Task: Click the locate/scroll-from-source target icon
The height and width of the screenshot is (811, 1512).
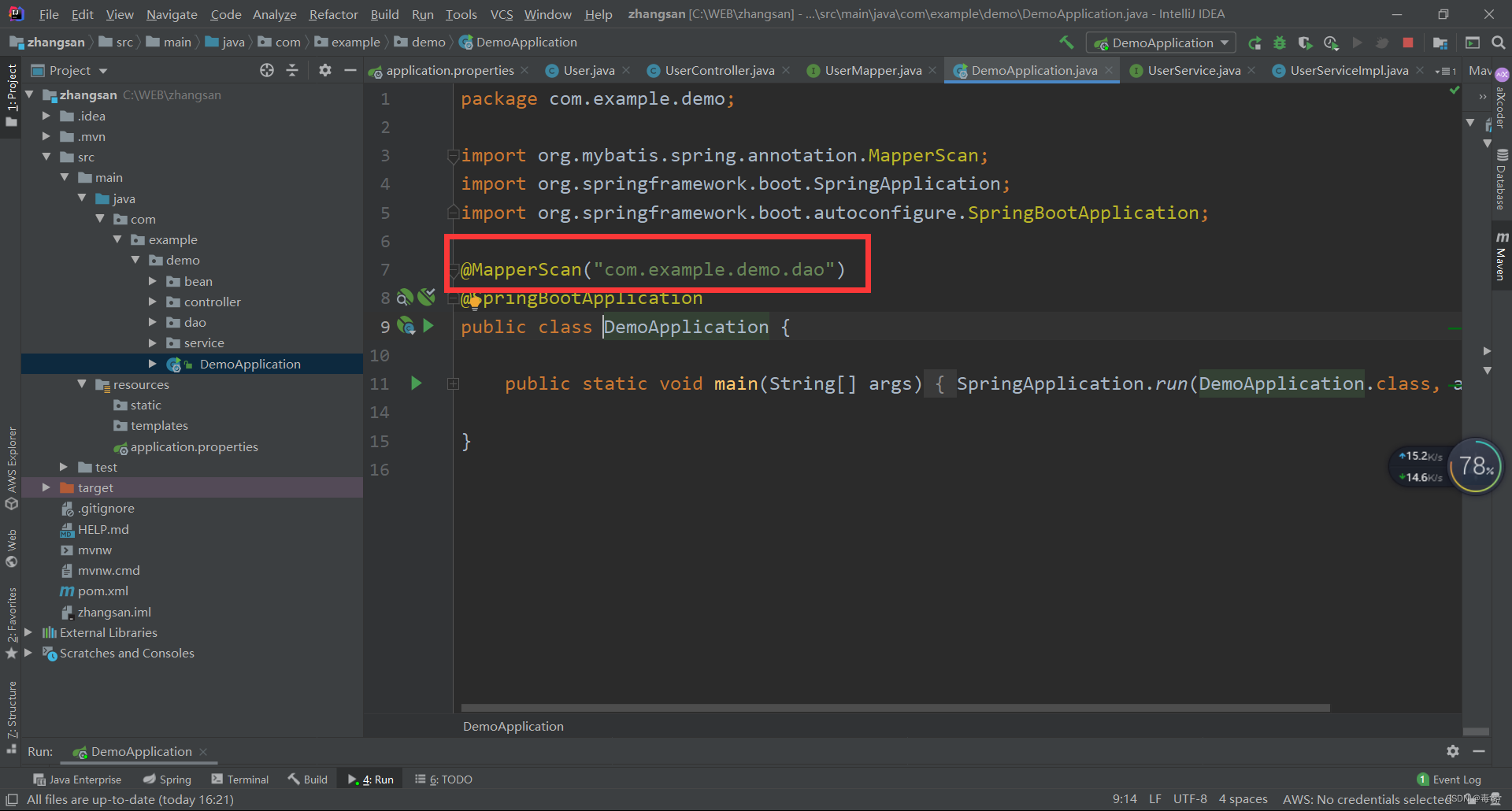Action: (267, 70)
